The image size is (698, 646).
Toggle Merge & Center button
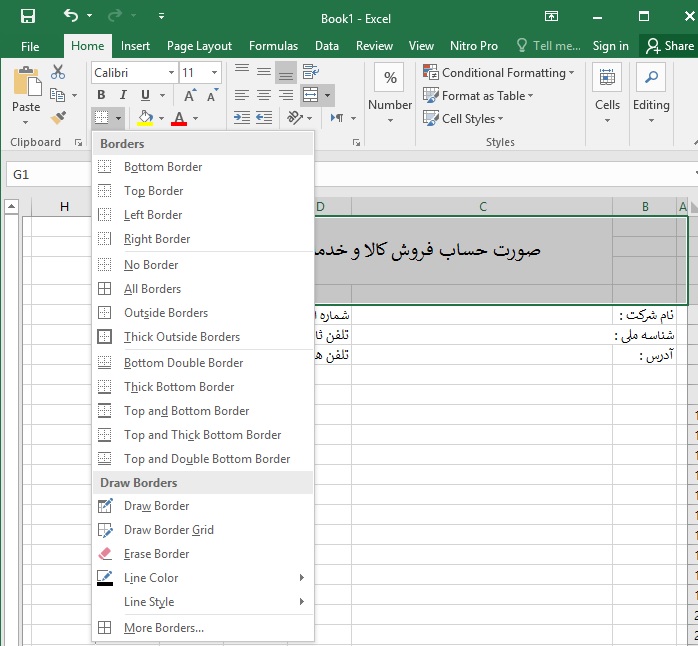[x=310, y=95]
